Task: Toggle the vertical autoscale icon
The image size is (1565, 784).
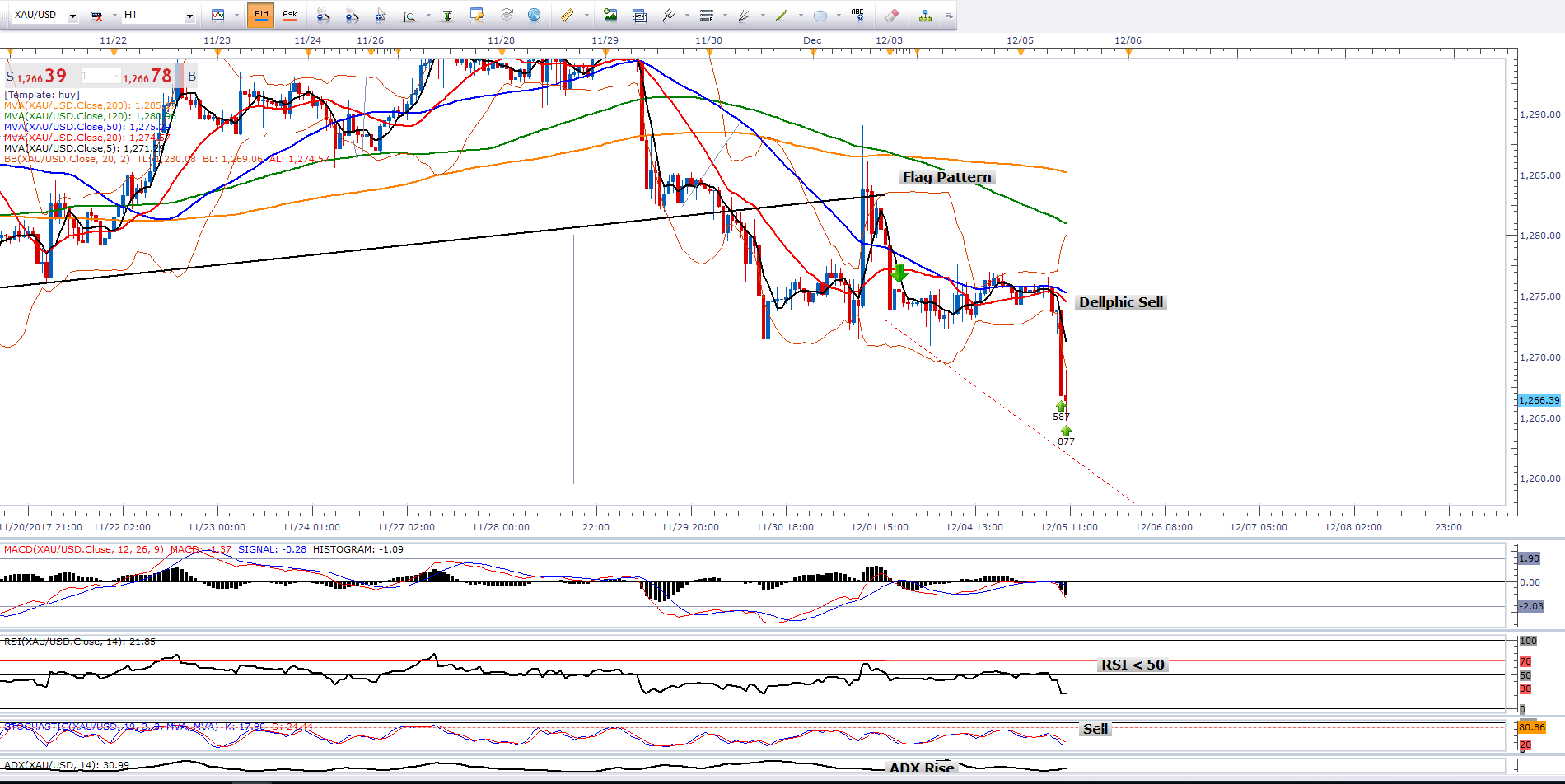Action: 447,15
